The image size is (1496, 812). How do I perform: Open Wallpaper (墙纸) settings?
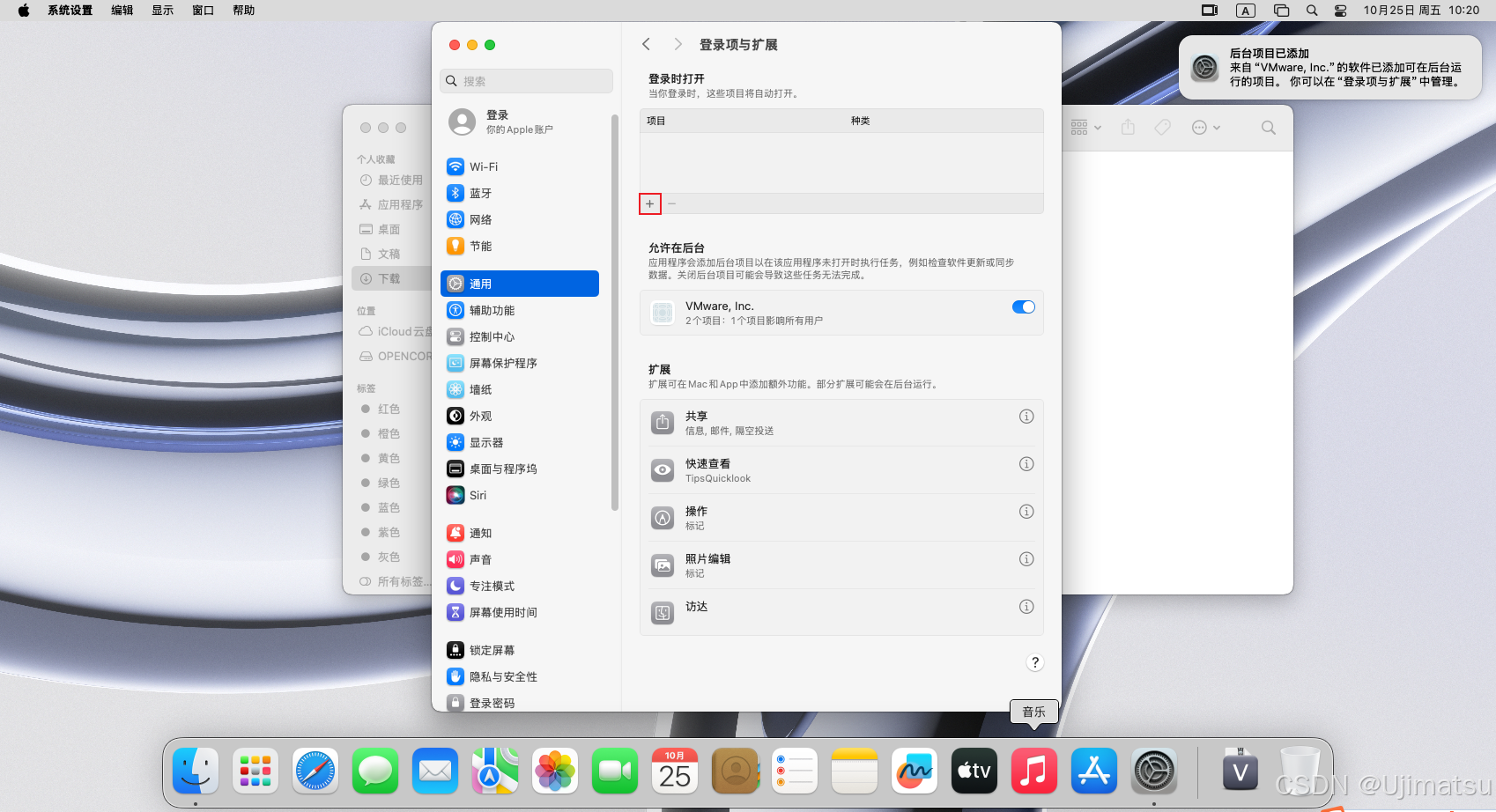520,389
